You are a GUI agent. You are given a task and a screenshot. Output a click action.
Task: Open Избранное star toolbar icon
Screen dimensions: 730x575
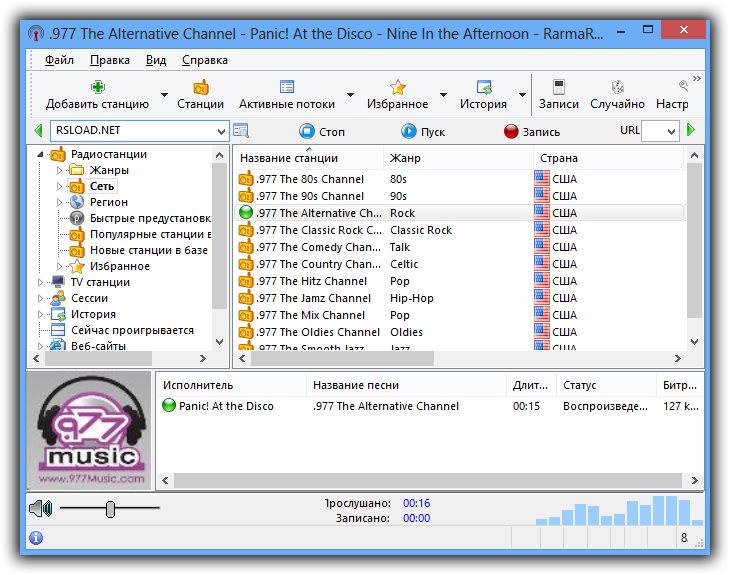(x=398, y=87)
